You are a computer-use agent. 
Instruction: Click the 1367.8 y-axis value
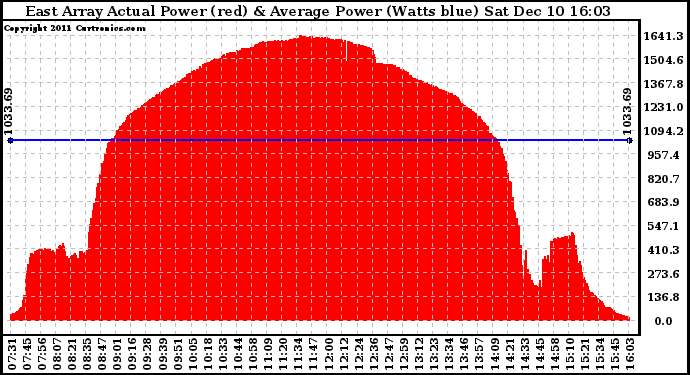click(x=664, y=84)
